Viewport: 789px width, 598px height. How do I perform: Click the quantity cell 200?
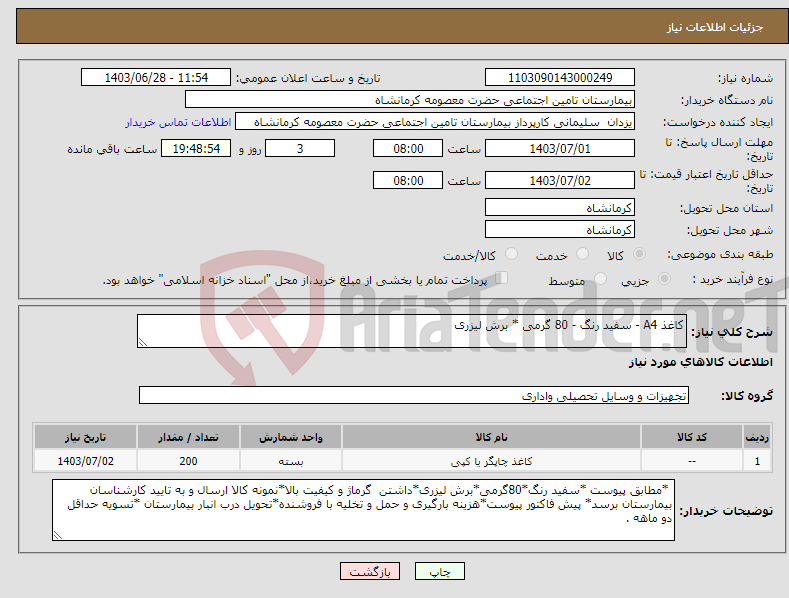pyautogui.click(x=188, y=461)
